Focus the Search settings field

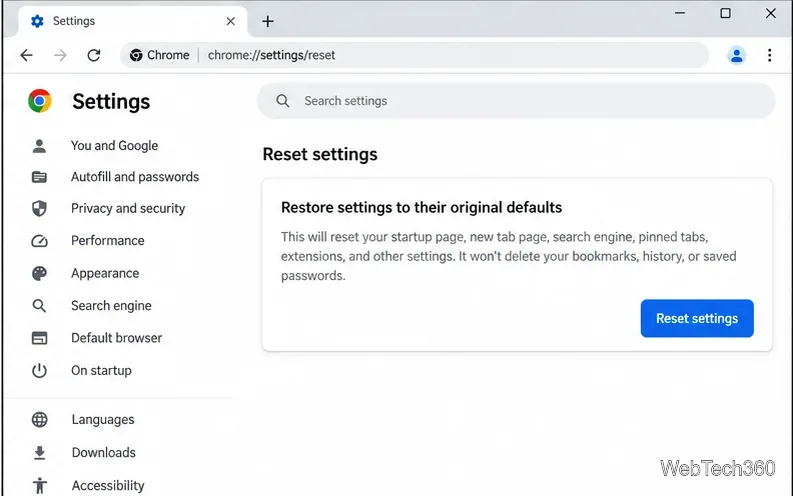click(x=516, y=101)
